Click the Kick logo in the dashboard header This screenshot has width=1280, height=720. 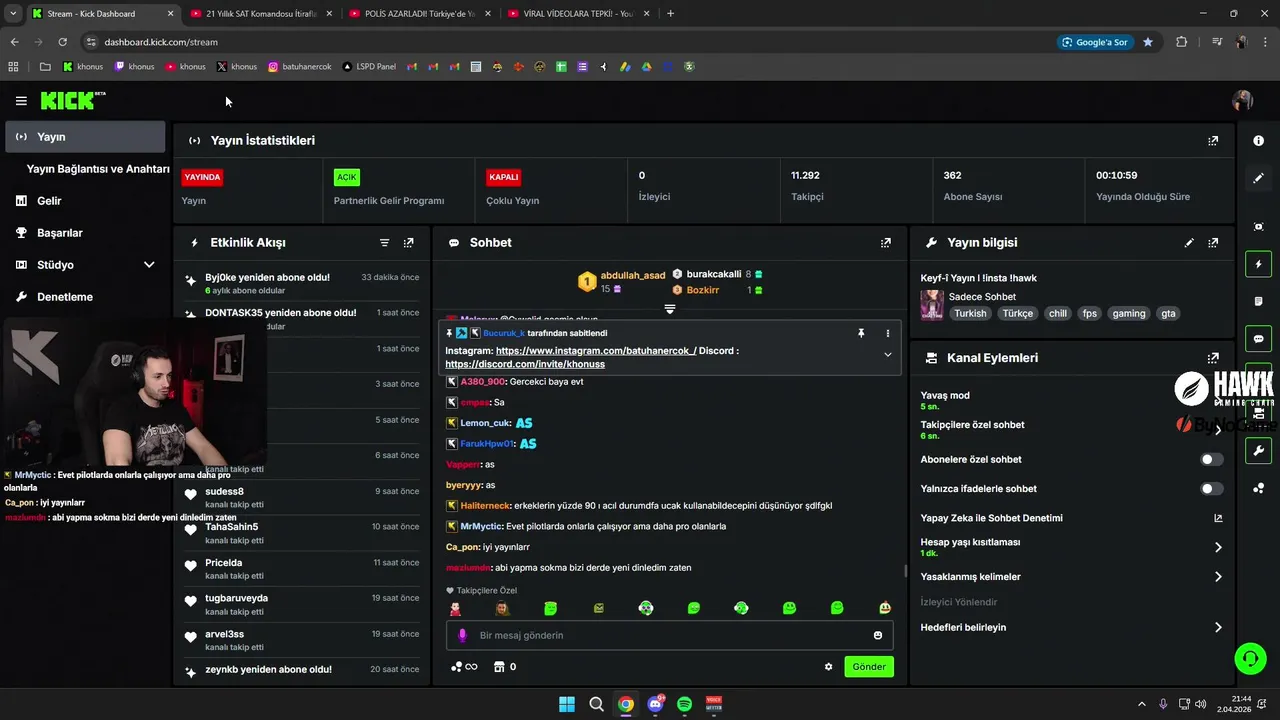point(72,100)
